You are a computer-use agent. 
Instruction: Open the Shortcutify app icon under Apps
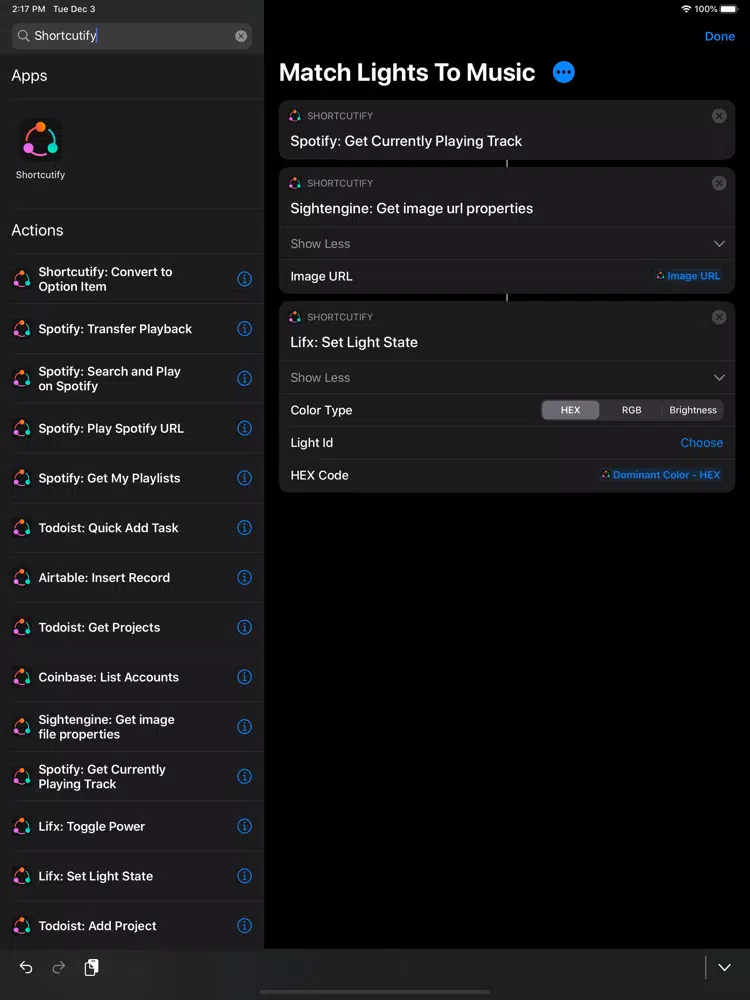coord(40,140)
